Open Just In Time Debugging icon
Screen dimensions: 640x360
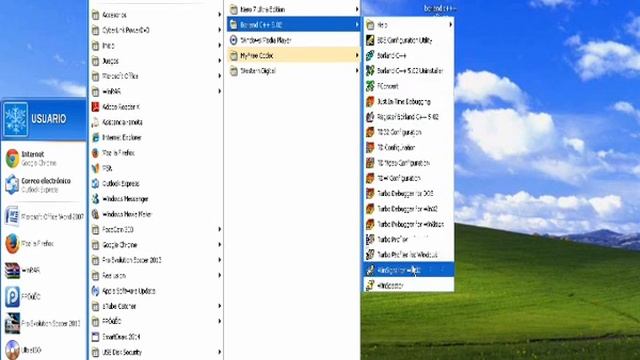click(370, 101)
